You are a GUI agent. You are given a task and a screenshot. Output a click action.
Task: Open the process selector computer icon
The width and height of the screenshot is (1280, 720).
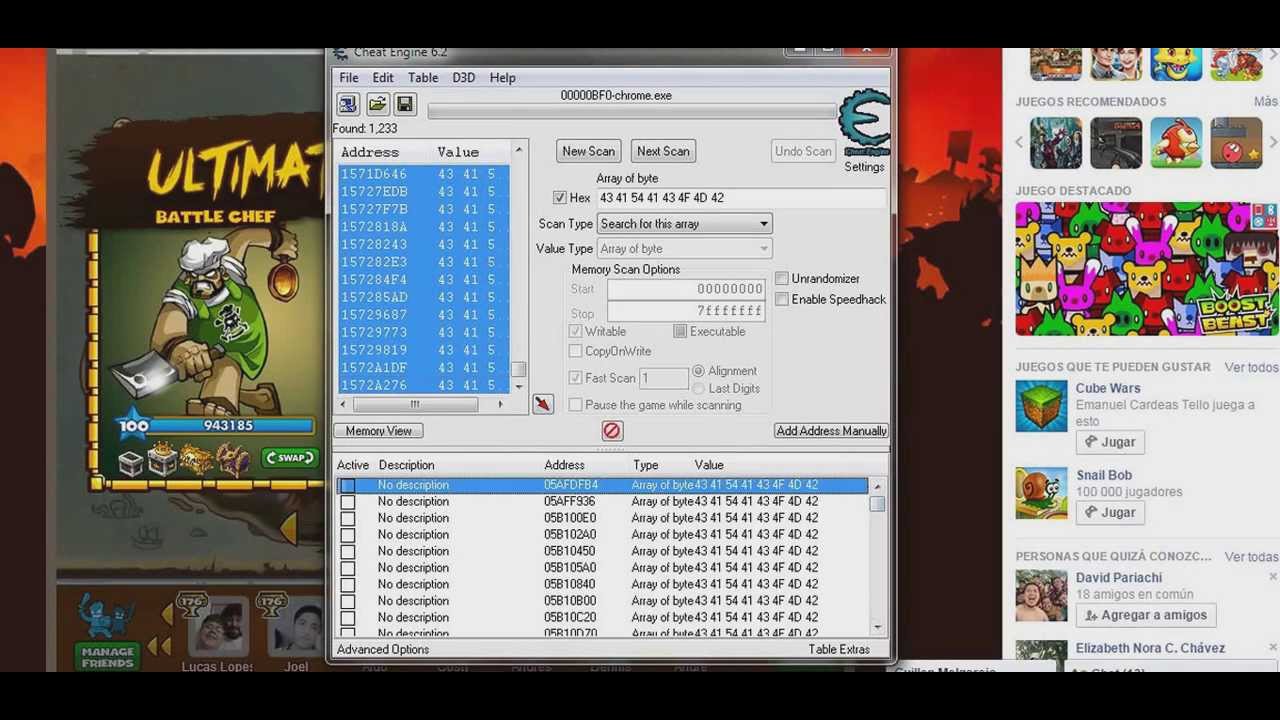click(348, 104)
